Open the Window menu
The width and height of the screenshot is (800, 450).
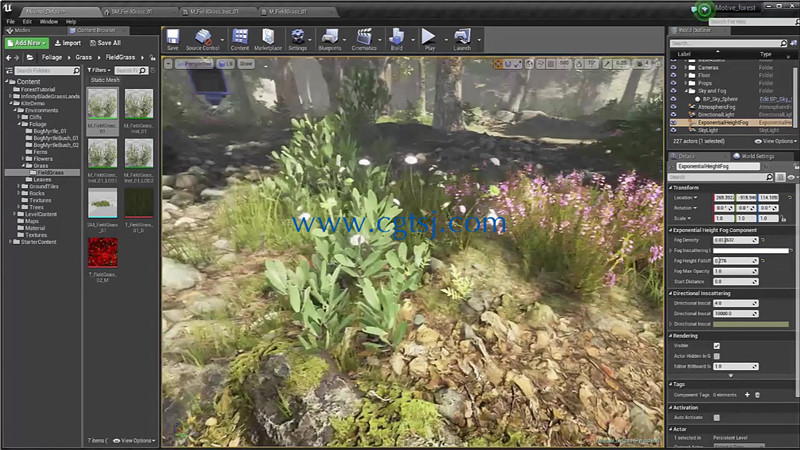point(48,21)
